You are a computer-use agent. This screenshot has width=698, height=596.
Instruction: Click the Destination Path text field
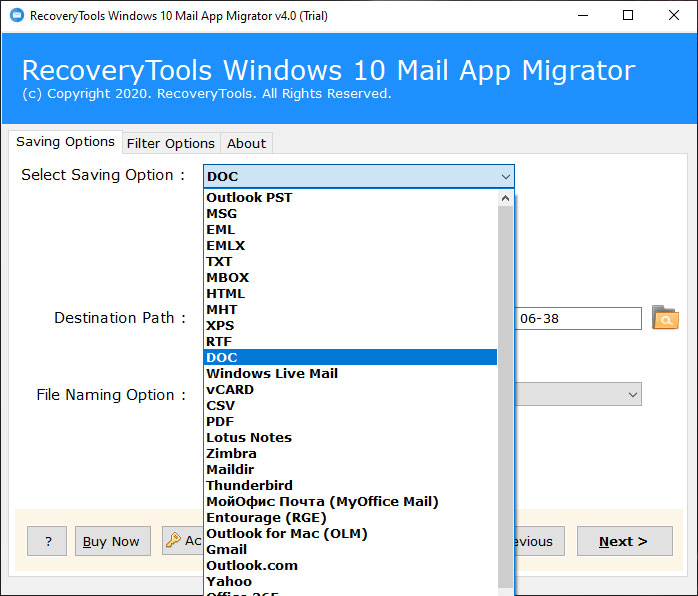[x=578, y=318]
